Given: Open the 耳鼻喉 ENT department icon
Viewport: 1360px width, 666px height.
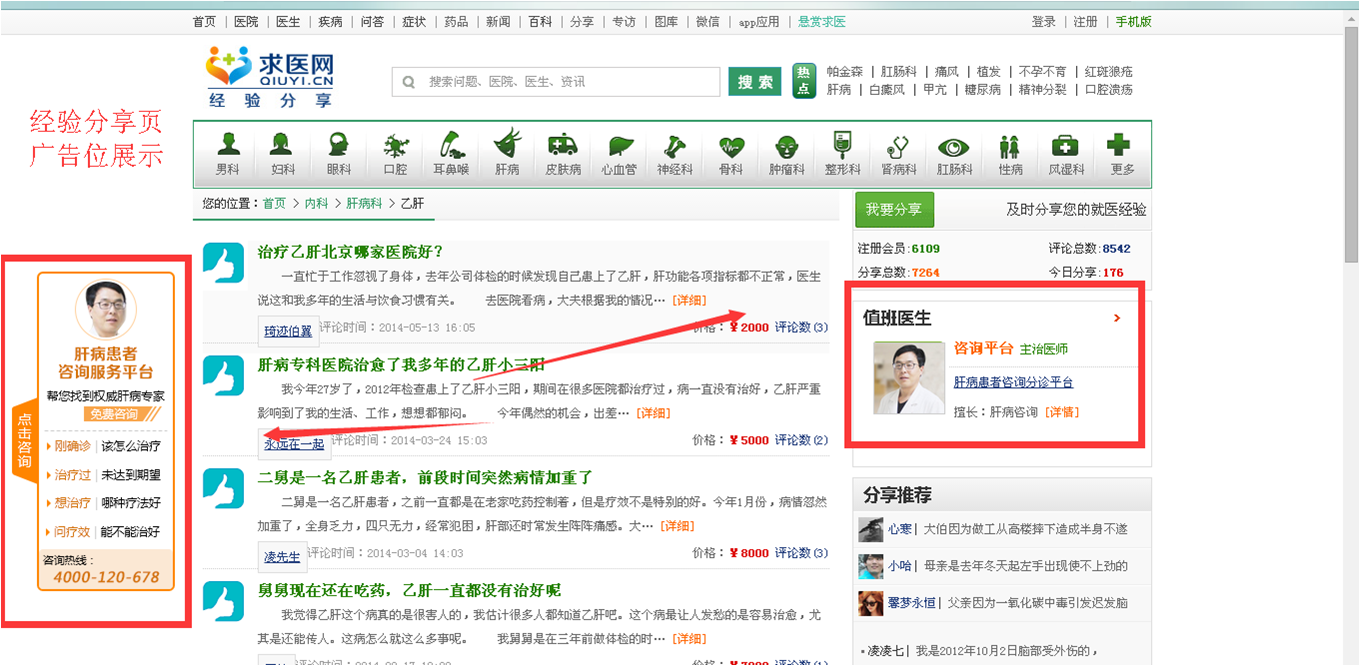Looking at the screenshot, I should tap(451, 152).
